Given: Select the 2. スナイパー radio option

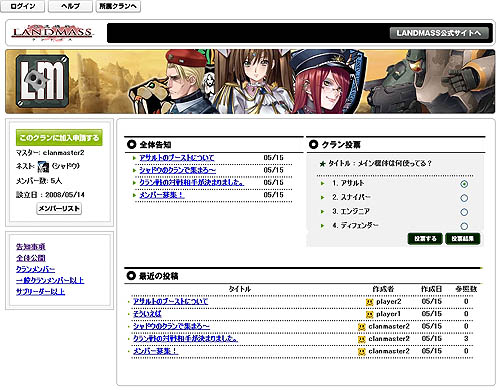Looking at the screenshot, I should (464, 198).
